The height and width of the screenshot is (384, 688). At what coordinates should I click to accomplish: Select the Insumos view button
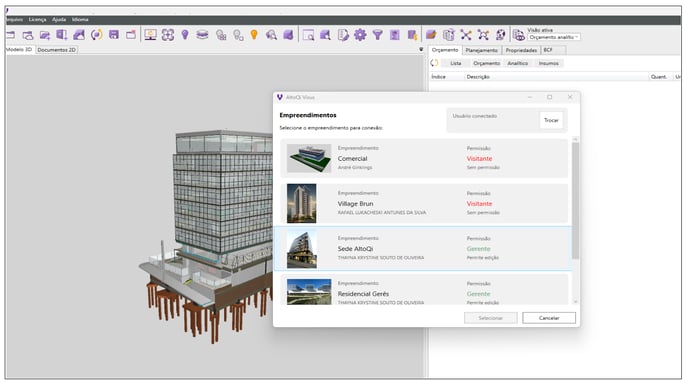coord(548,63)
